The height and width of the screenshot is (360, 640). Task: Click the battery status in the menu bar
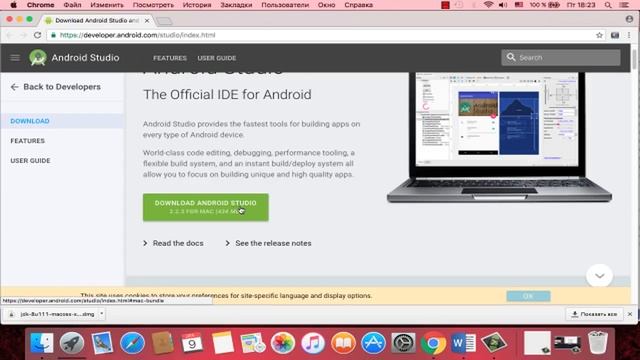pyautogui.click(x=544, y=5)
